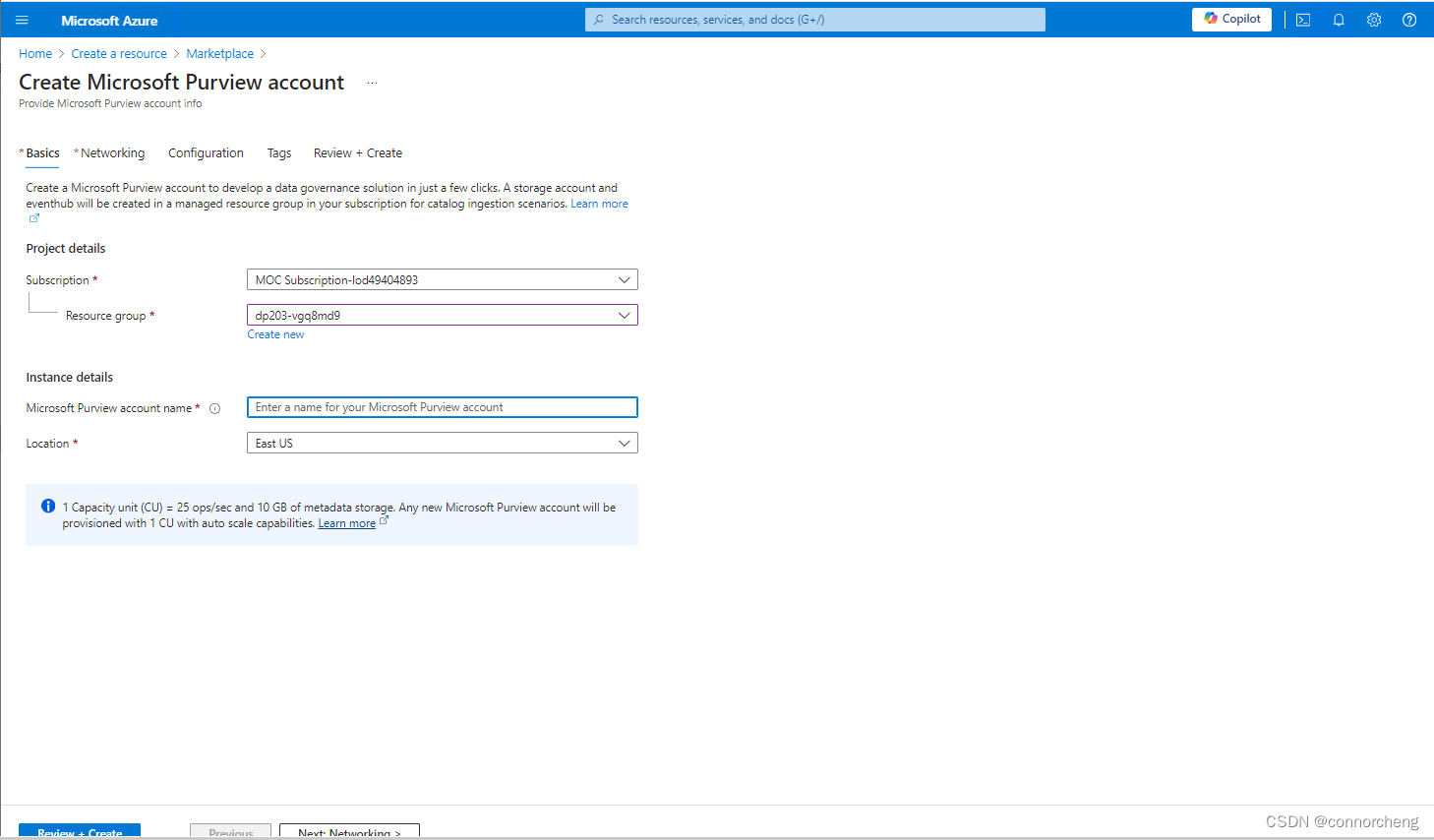The image size is (1434, 840).
Task: Open Learn more link in capacity info box
Action: 346,523
